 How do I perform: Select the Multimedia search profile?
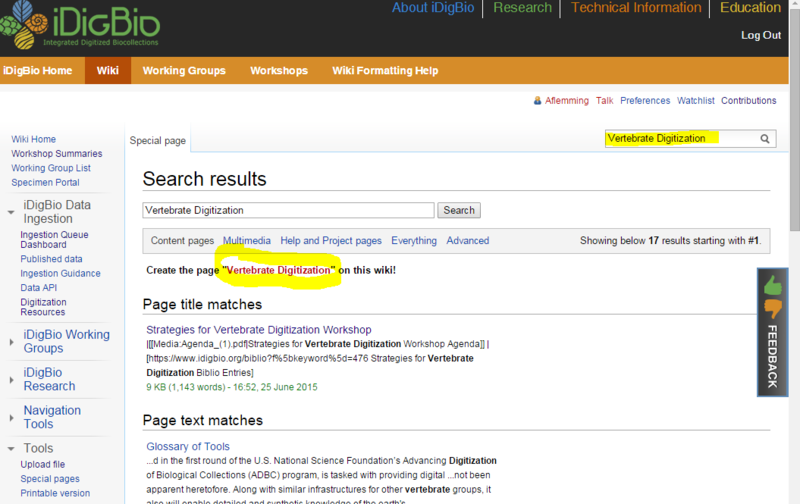pos(246,241)
